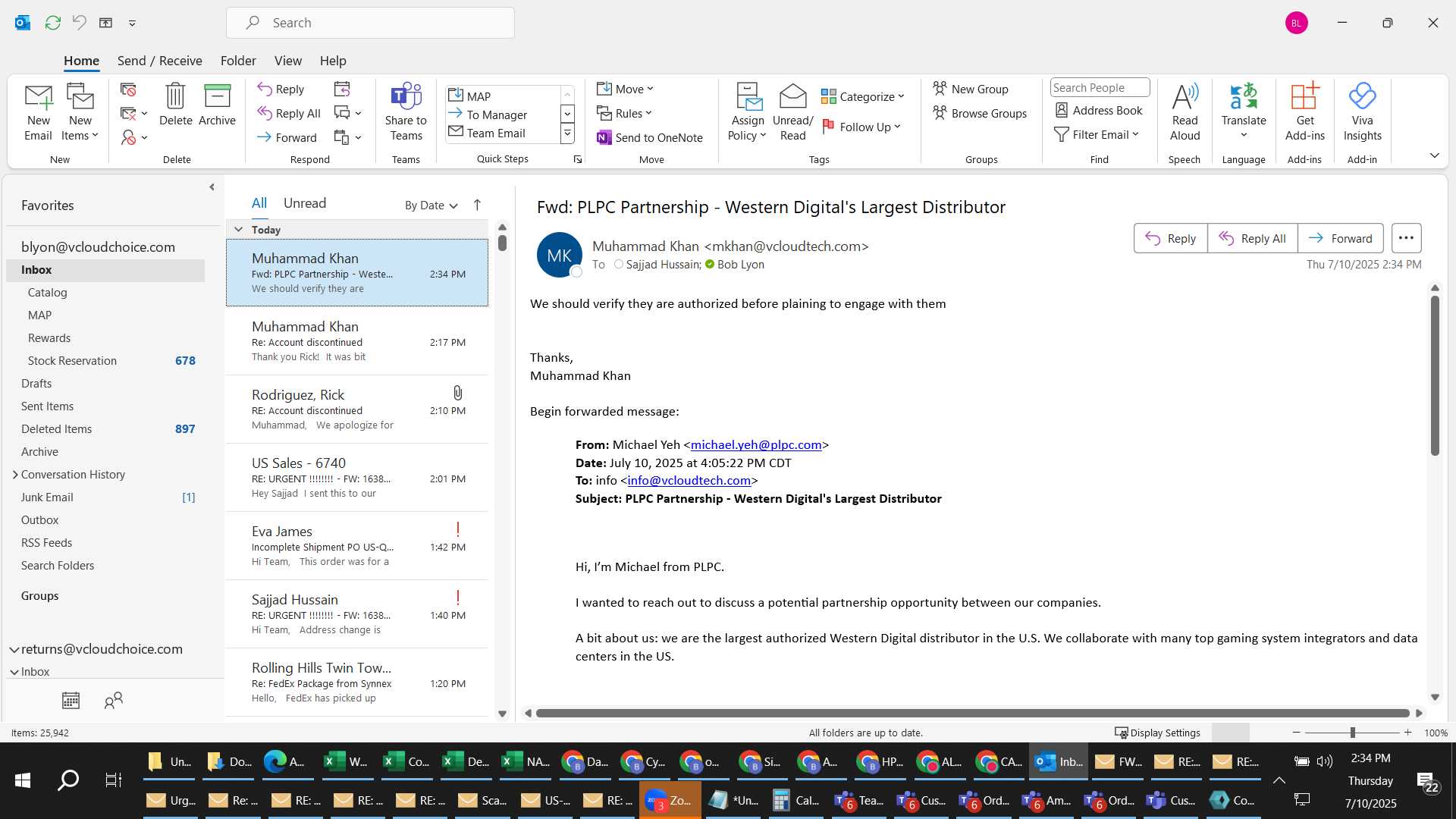Viewport: 1456px width, 819px height.
Task: Open the Follow Up dropdown
Action: tap(861, 127)
